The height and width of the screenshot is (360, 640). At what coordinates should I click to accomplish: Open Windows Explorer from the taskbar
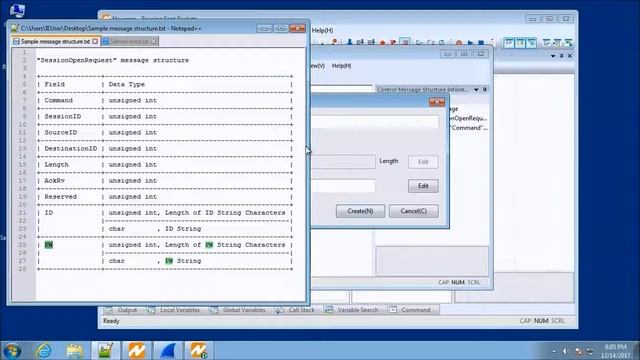point(74,351)
